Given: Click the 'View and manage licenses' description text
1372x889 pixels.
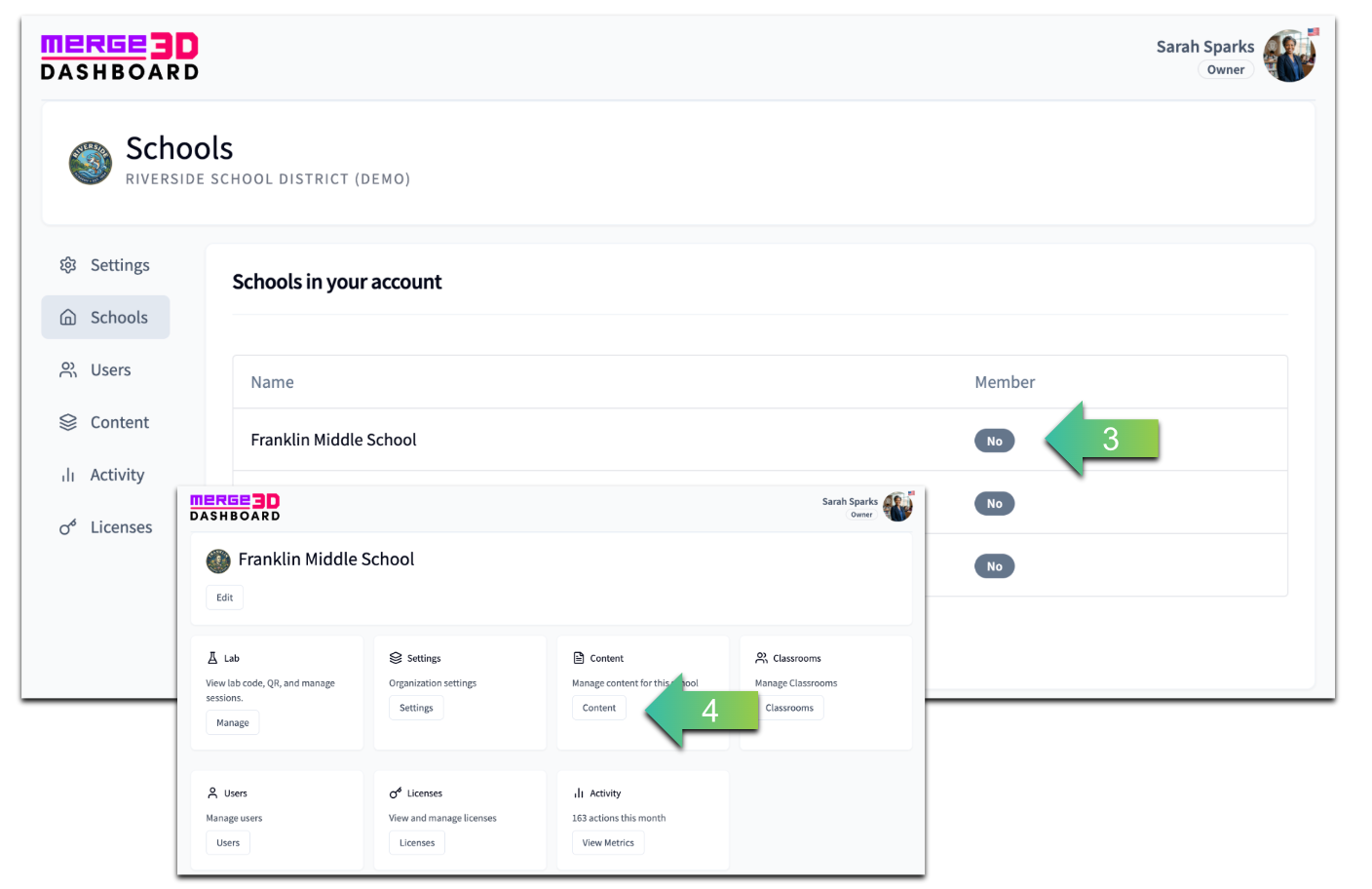Looking at the screenshot, I should 442,818.
